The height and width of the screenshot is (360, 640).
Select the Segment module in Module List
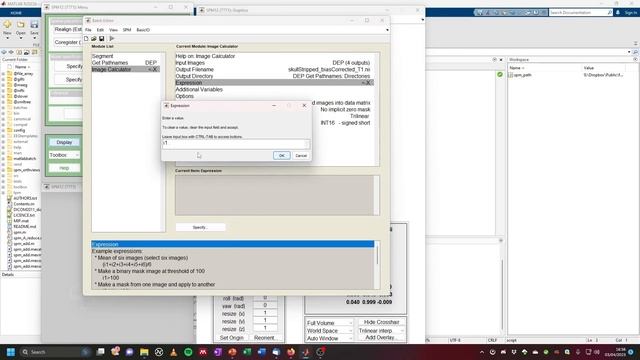[125, 56]
